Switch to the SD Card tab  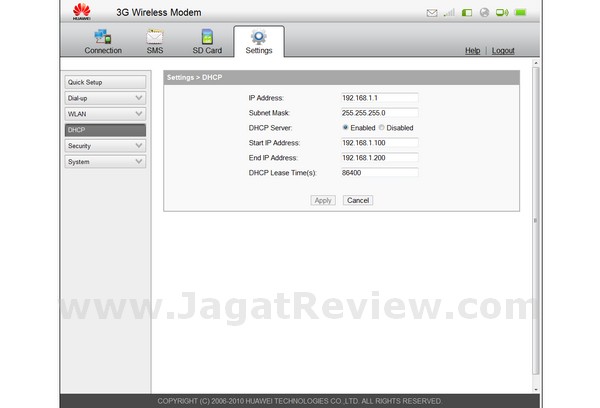(207, 42)
